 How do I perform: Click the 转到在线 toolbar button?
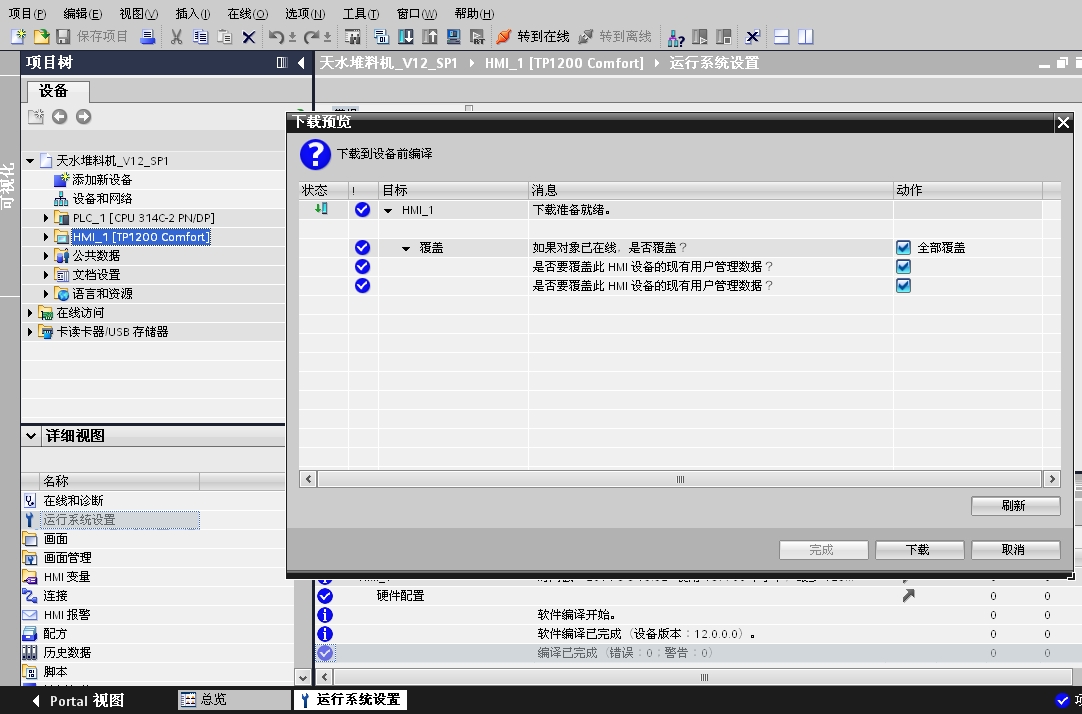point(533,37)
